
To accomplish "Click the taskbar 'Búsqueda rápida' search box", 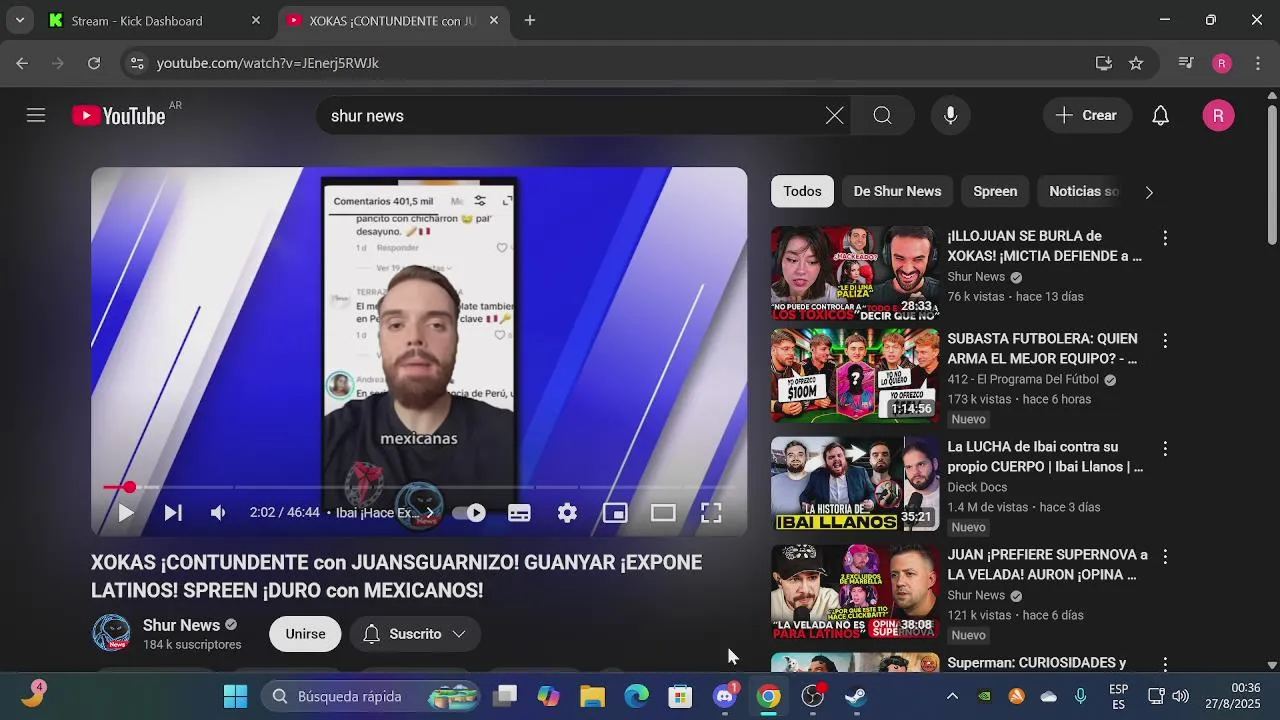I will click(370, 697).
